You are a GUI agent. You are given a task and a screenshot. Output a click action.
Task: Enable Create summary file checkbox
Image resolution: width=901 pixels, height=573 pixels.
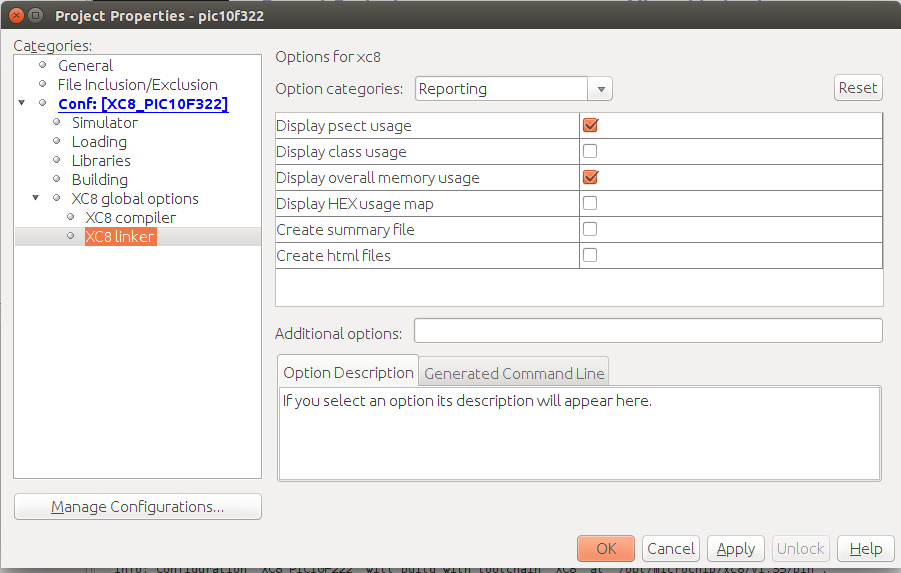pos(590,230)
